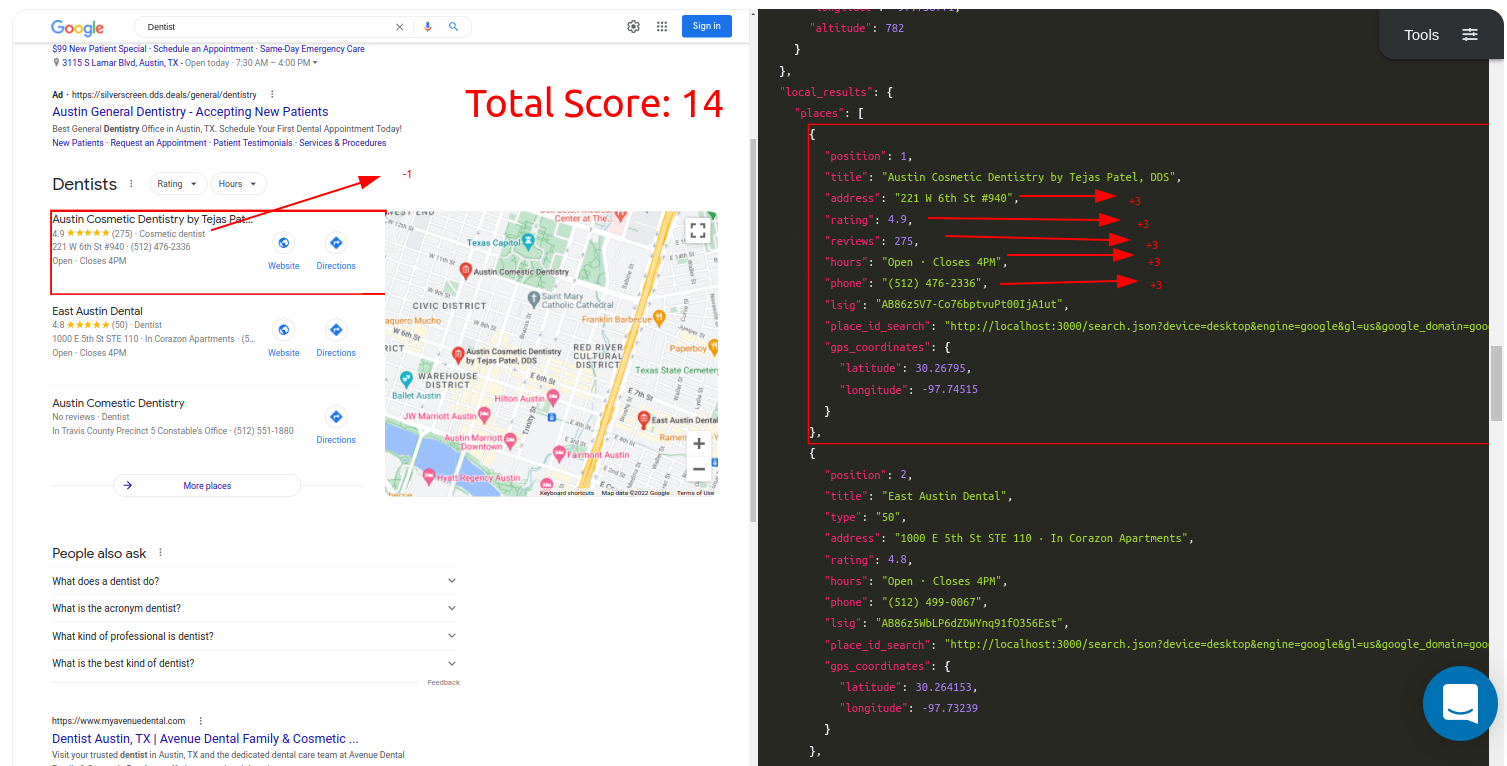Click the Google logo
The height and width of the screenshot is (766, 1507).
[78, 28]
